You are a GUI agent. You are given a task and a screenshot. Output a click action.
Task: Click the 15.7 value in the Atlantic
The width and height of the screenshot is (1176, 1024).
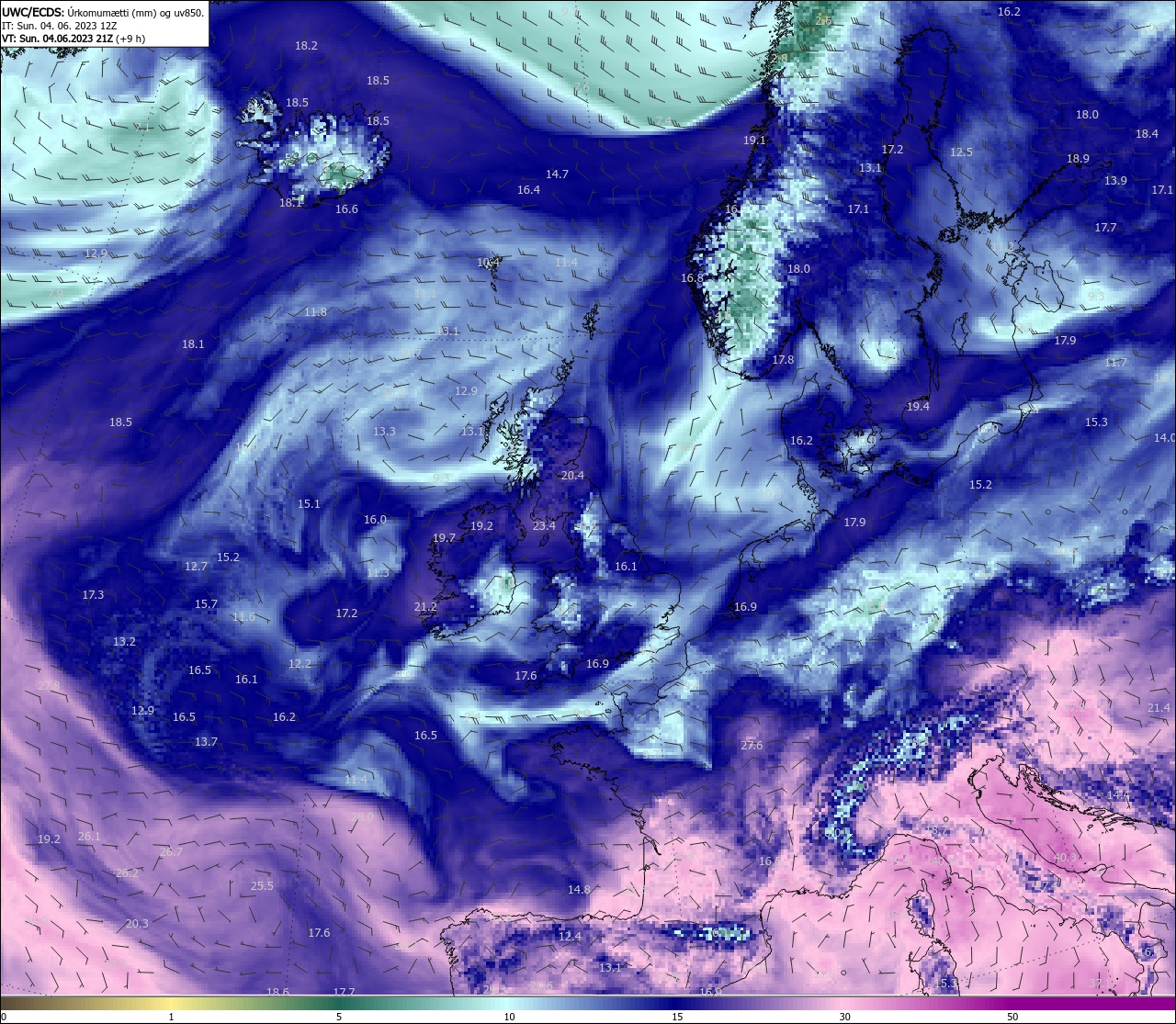tap(206, 604)
